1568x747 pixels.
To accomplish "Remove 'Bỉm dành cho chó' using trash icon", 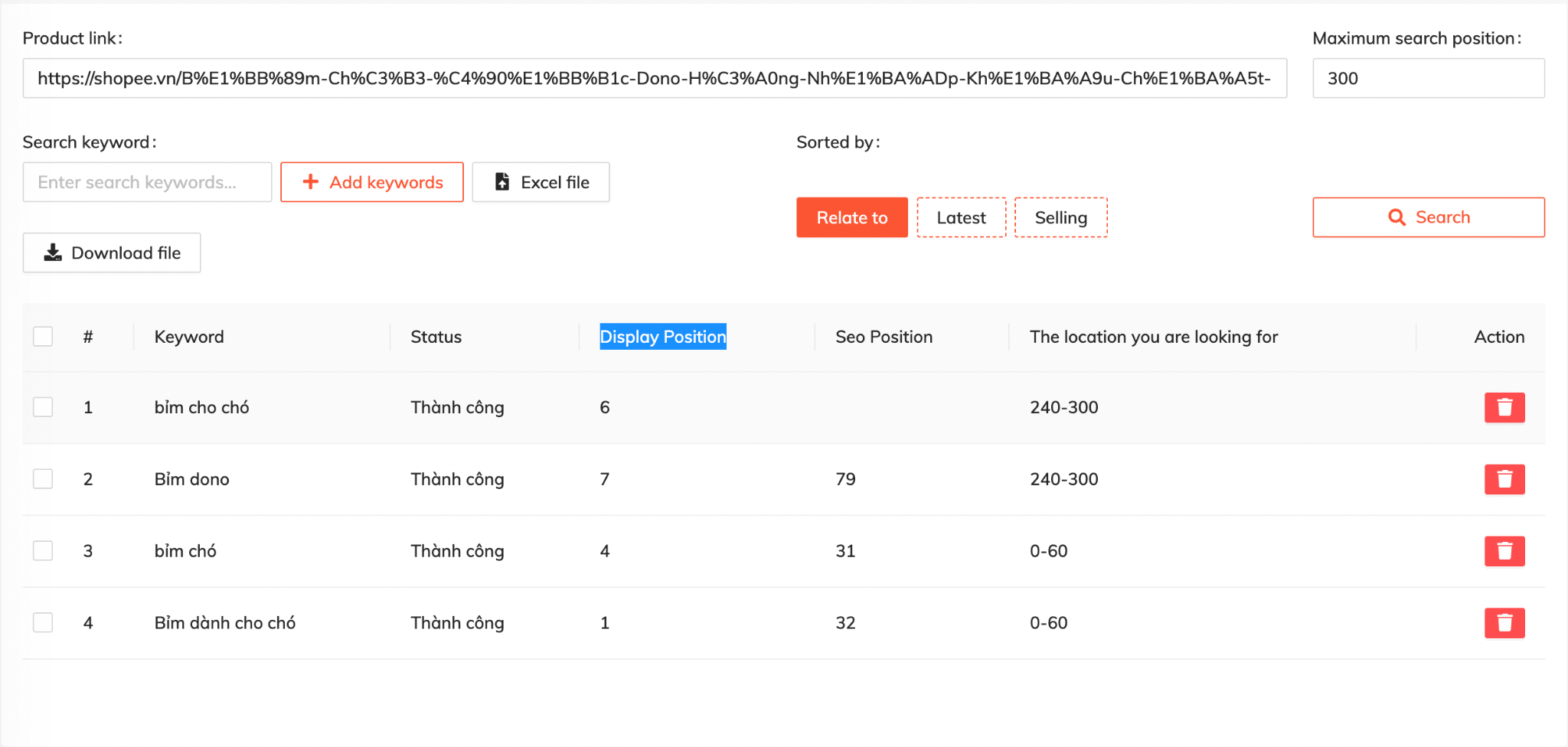I will 1504,623.
